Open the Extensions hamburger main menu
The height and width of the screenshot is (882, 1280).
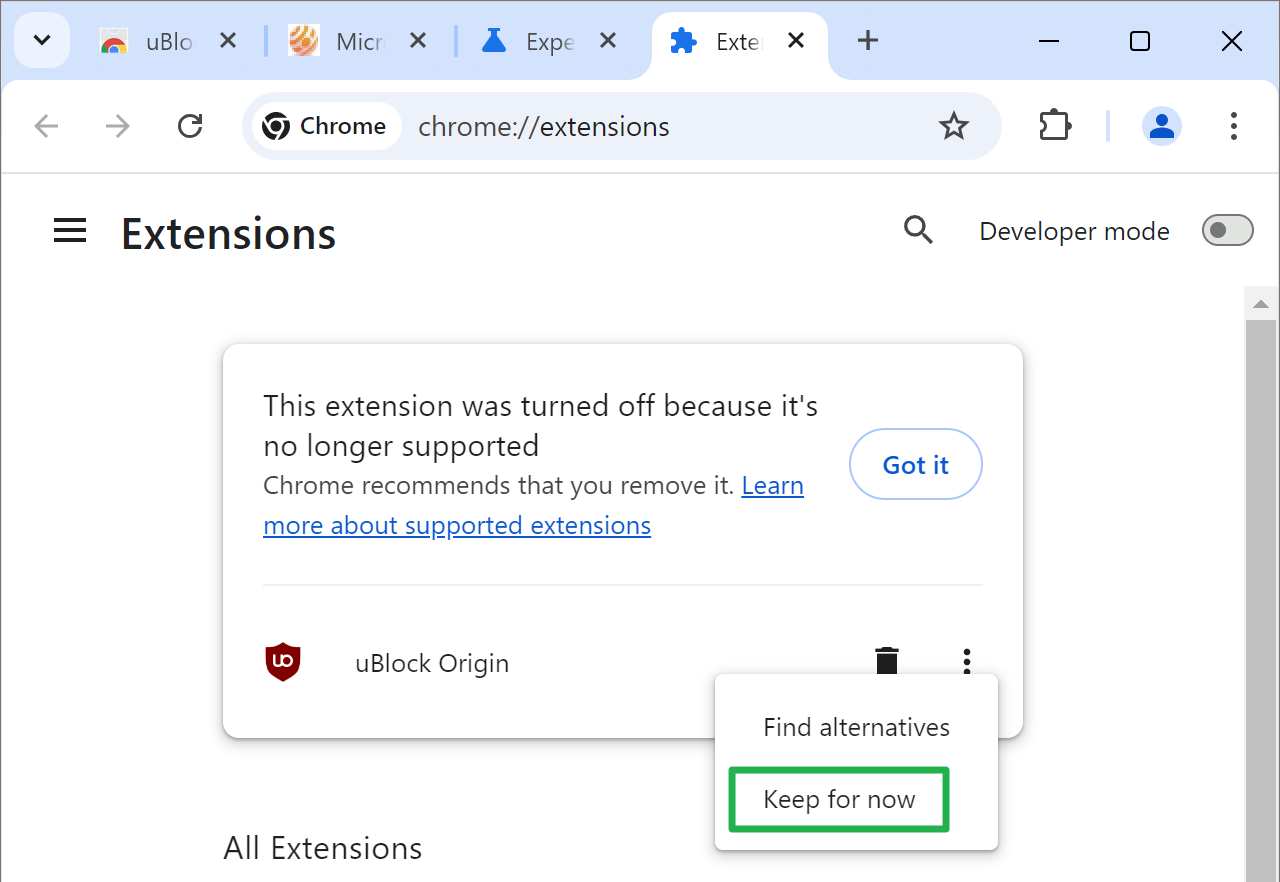70,232
